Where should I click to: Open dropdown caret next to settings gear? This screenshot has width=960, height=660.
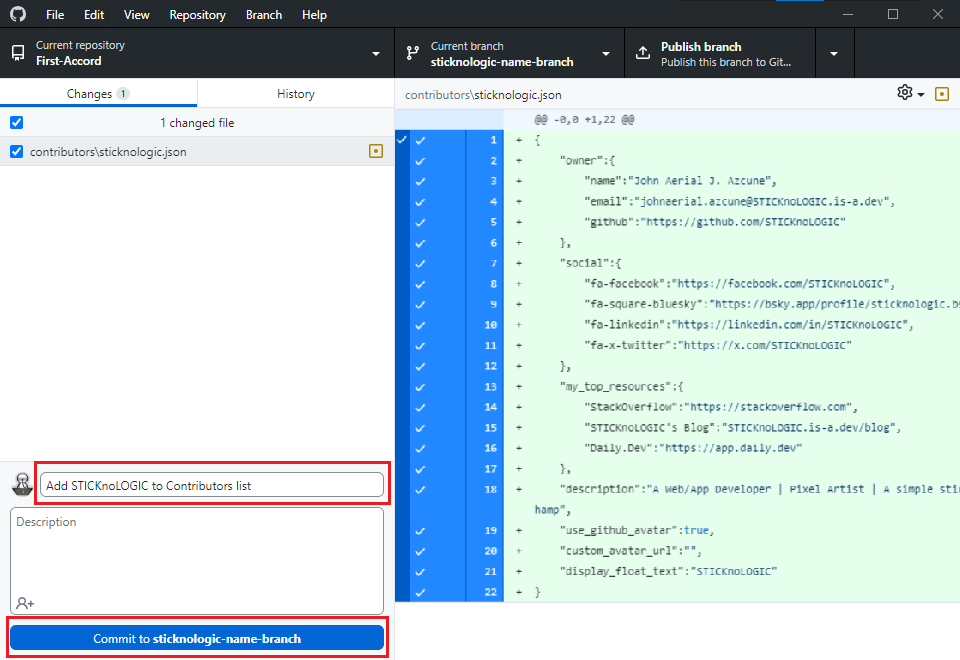click(921, 95)
